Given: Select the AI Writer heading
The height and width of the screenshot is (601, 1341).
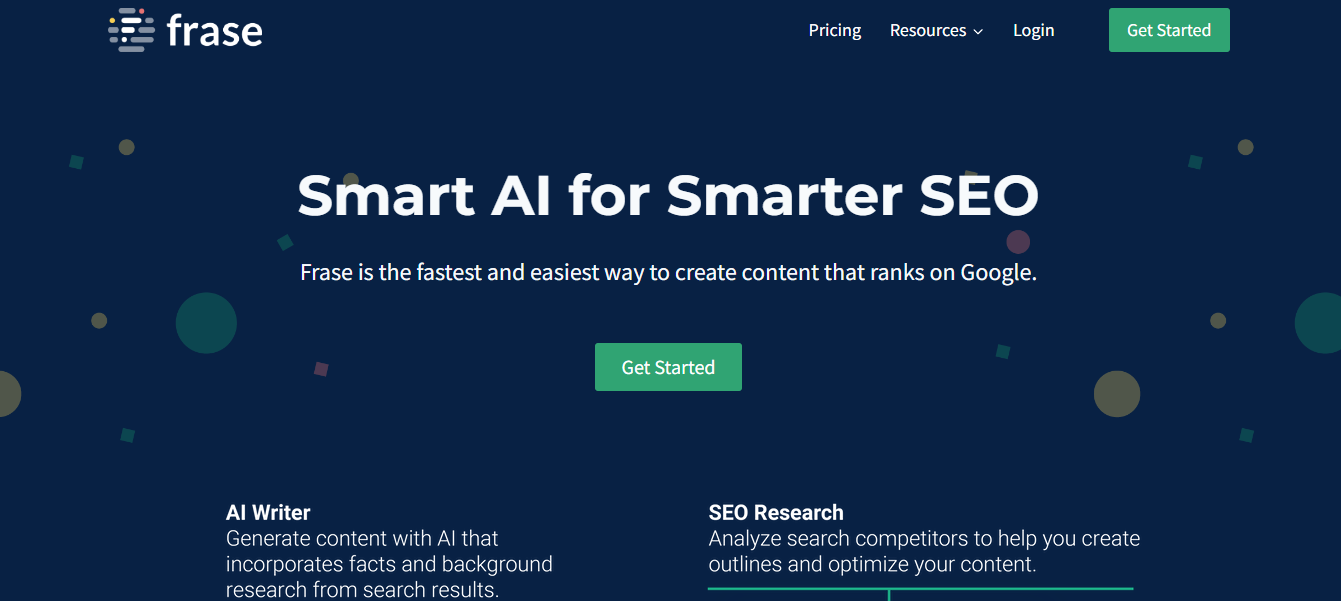Looking at the screenshot, I should pos(268,513).
